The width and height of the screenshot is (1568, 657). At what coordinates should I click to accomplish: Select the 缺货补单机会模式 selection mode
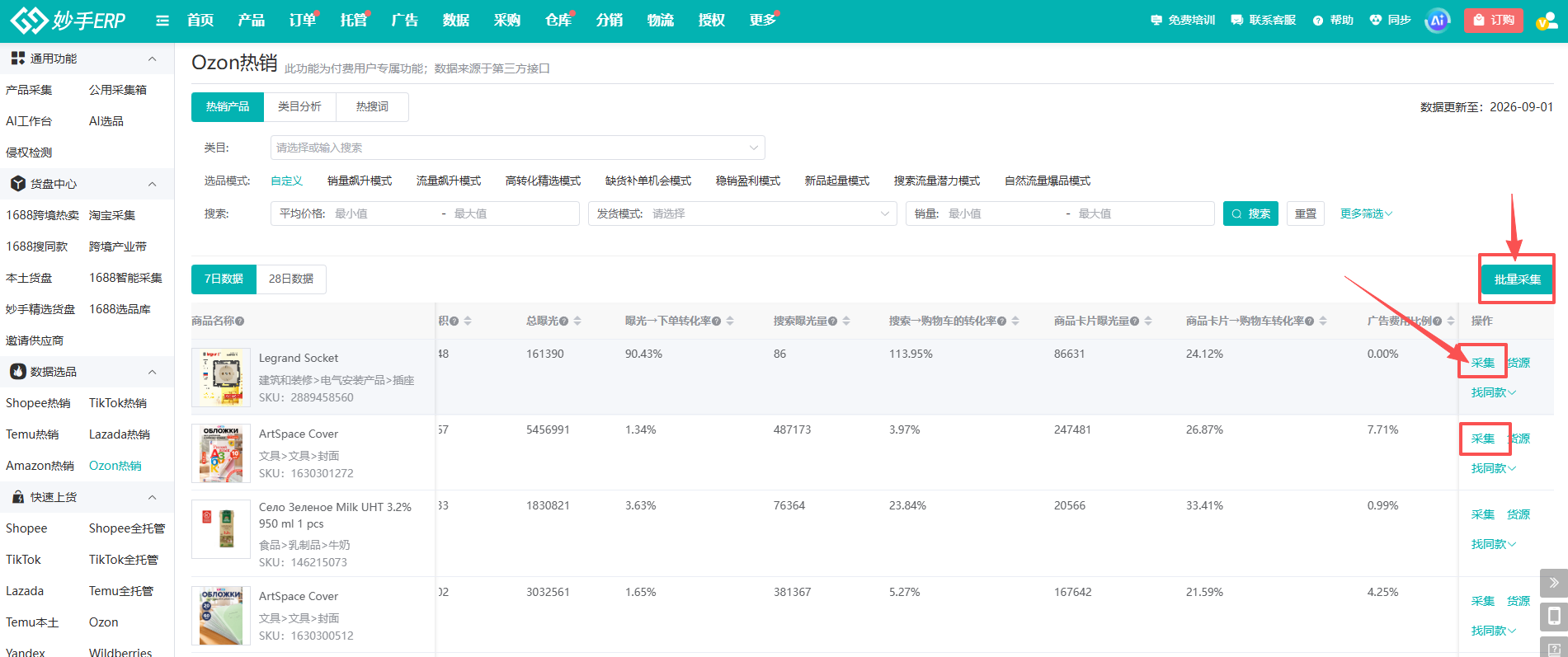click(648, 181)
